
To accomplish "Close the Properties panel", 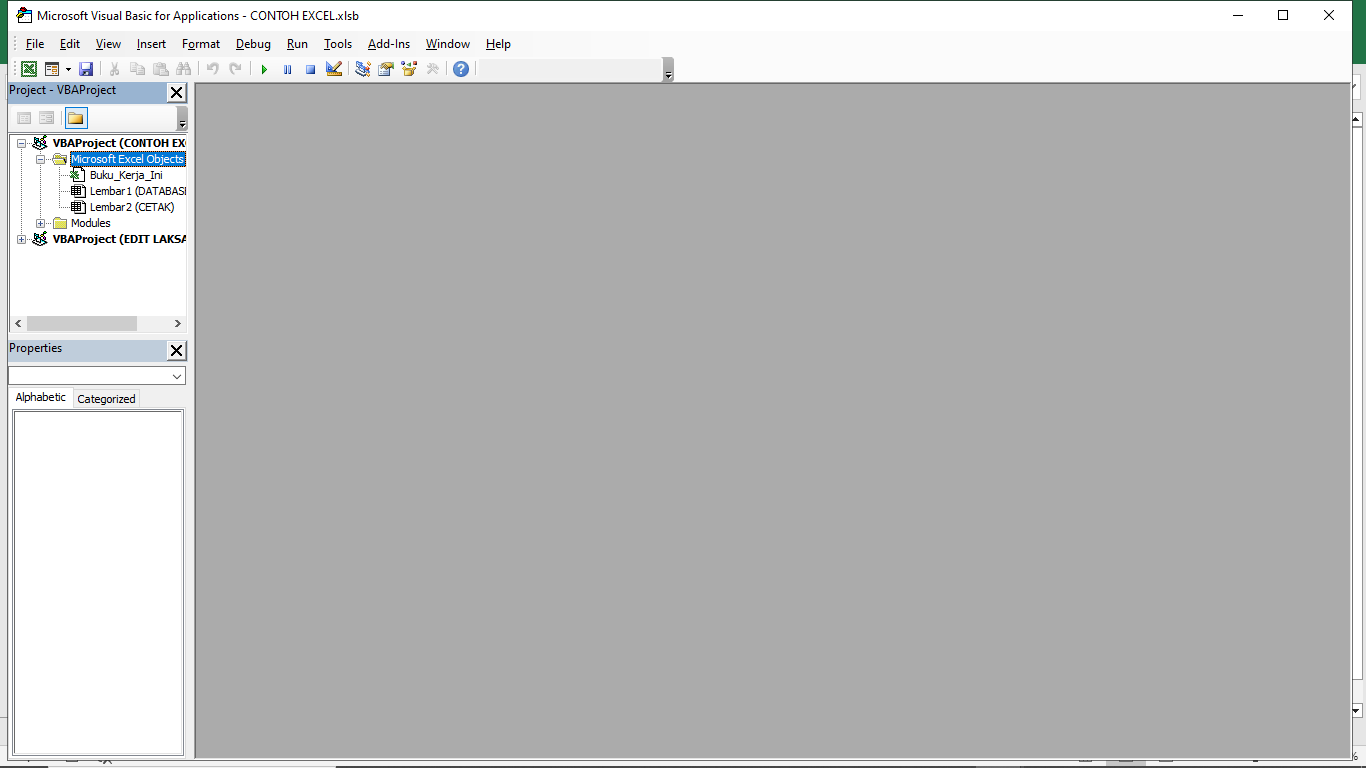I will (177, 350).
